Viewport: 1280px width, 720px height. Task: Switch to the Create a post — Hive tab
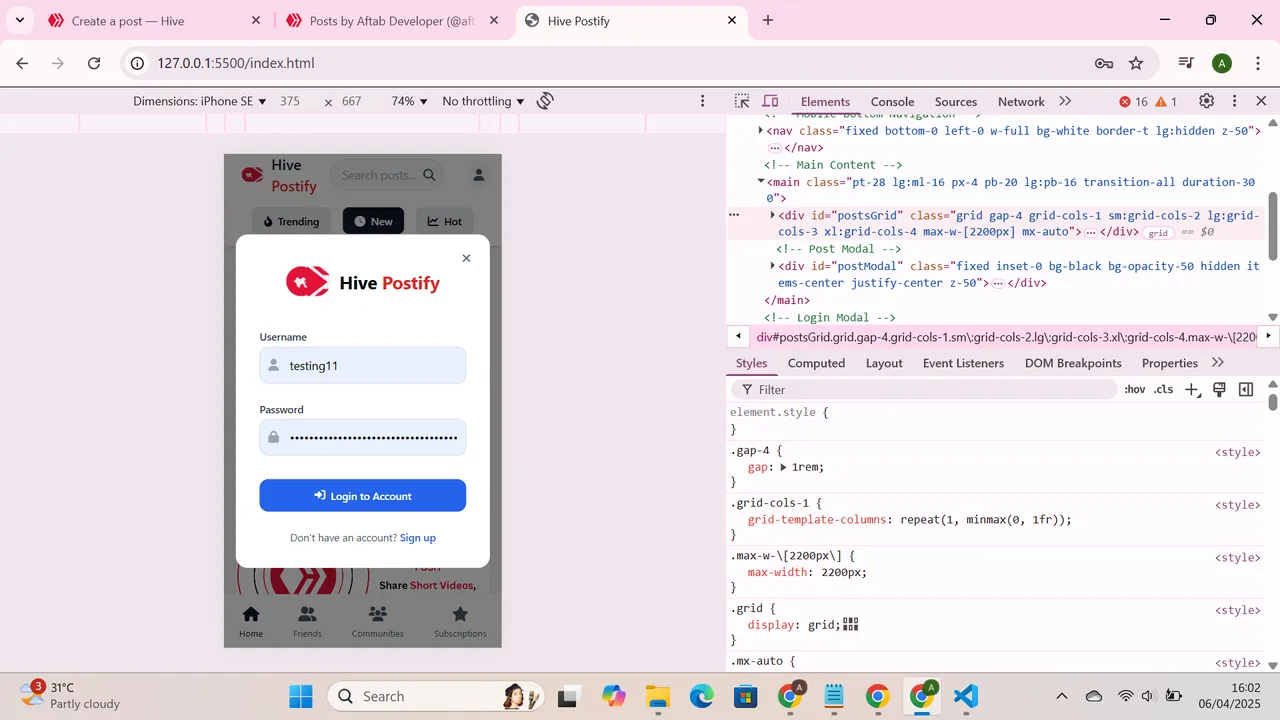pyautogui.click(x=130, y=20)
